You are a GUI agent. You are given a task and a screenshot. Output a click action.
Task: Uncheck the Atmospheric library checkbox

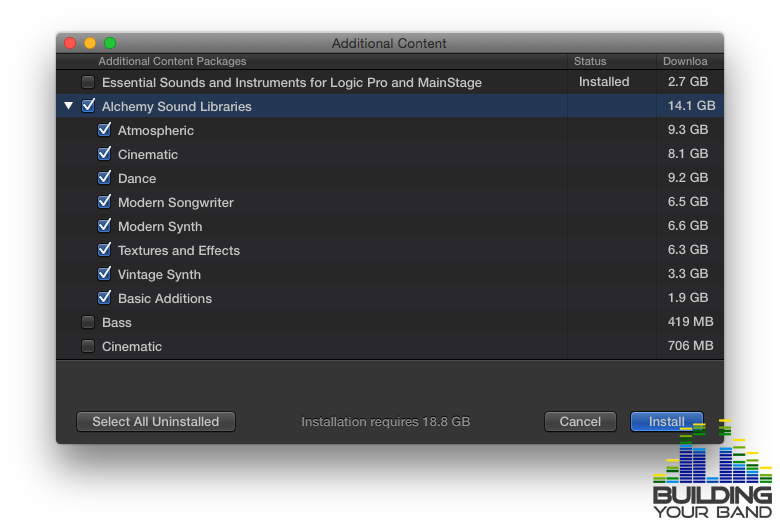[104, 129]
